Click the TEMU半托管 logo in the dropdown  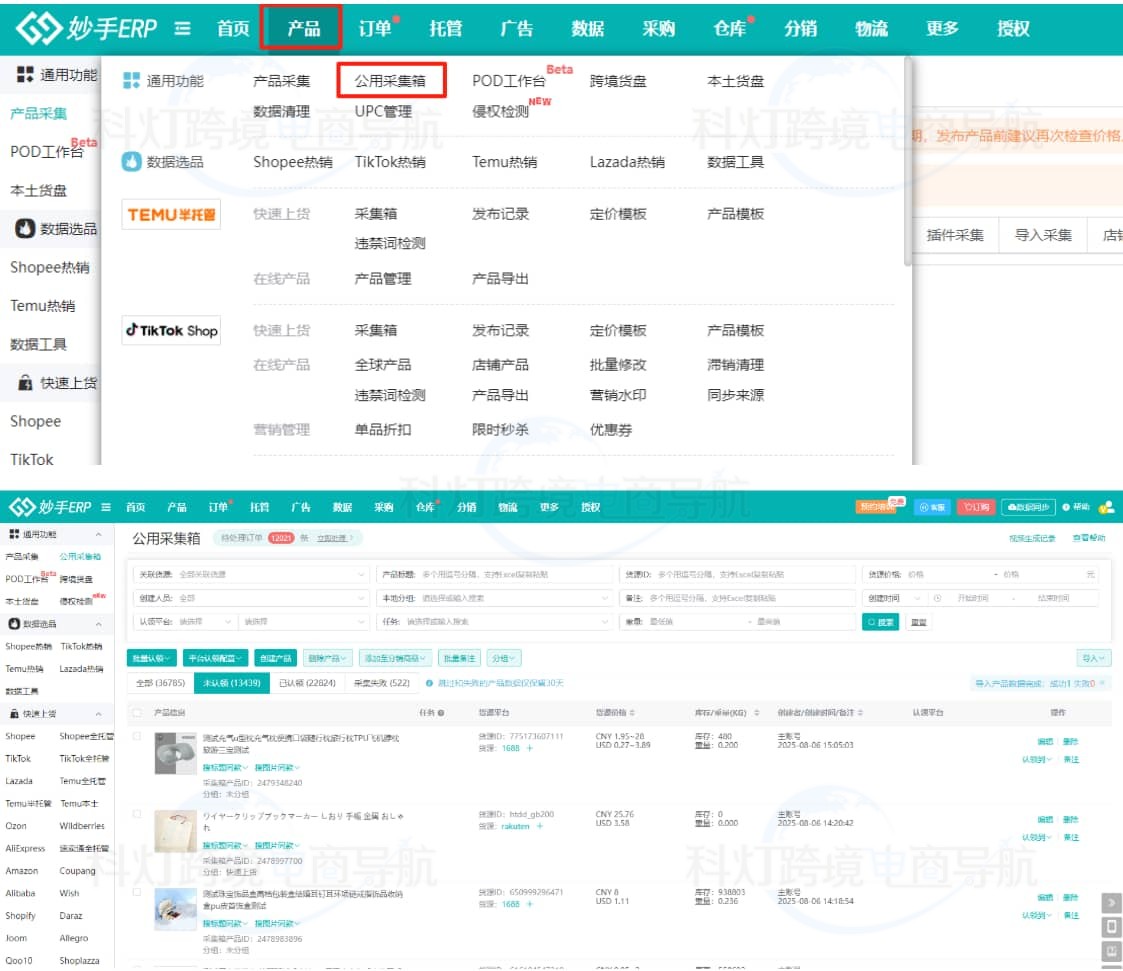(x=171, y=214)
